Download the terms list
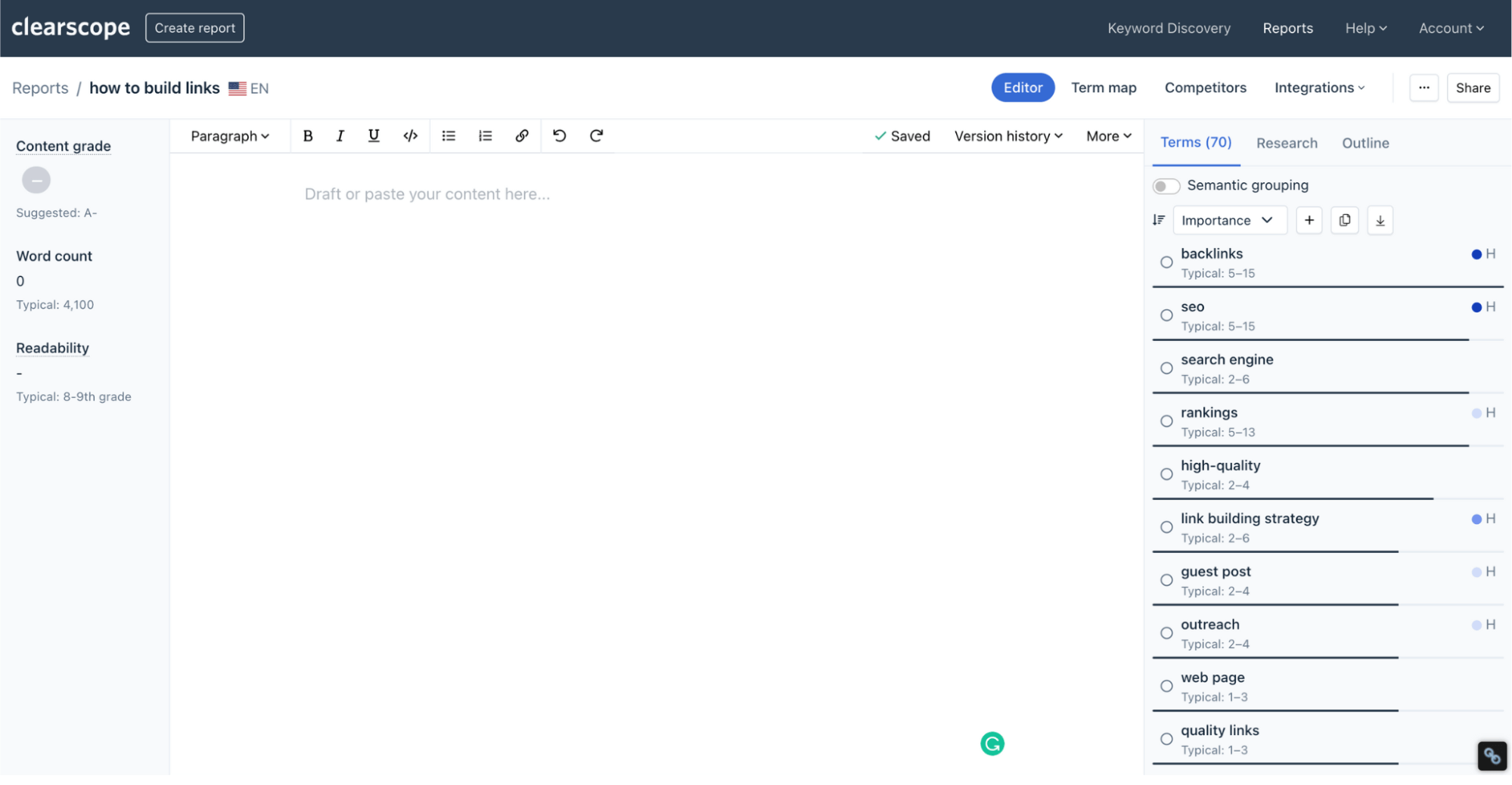1512x785 pixels. (1380, 221)
